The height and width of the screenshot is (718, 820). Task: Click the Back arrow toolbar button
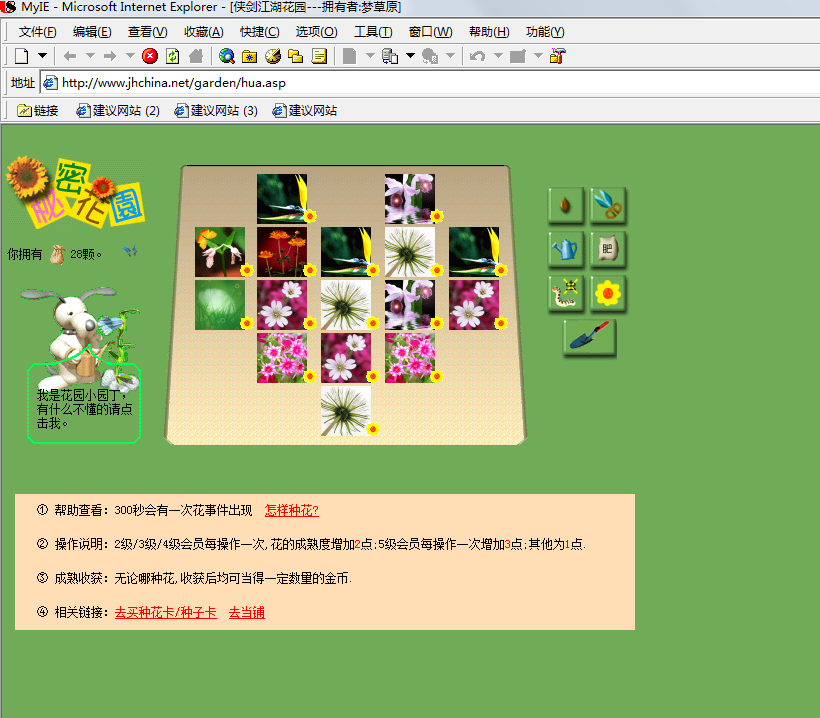point(70,56)
